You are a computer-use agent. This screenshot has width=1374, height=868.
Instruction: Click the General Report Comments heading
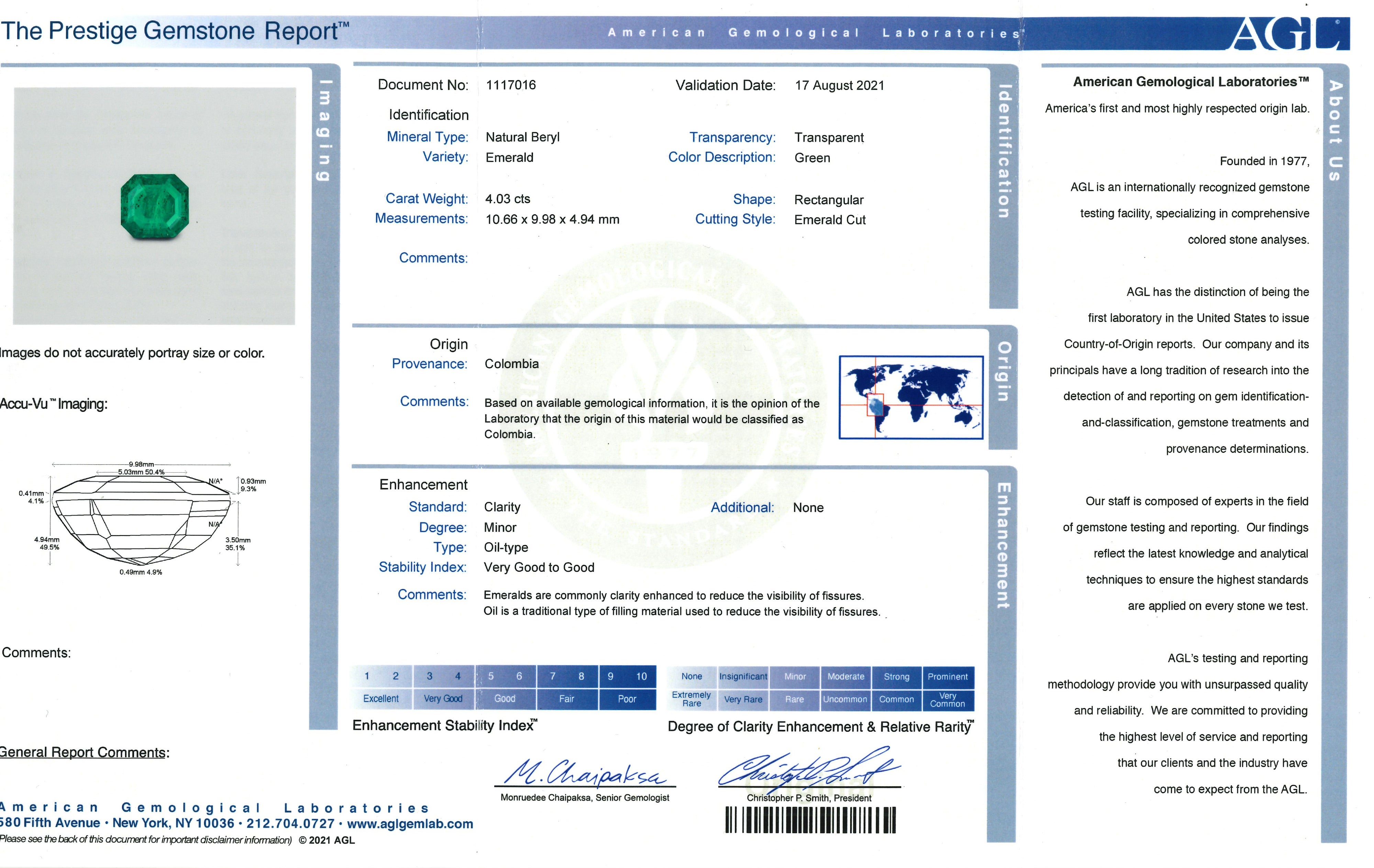tap(83, 752)
